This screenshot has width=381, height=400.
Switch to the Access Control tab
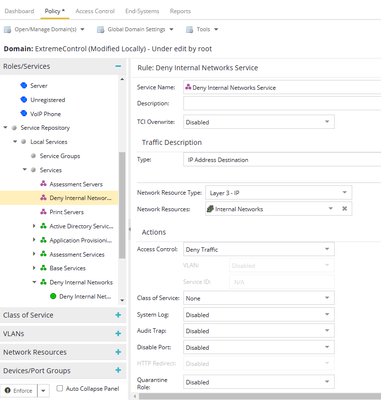[95, 11]
